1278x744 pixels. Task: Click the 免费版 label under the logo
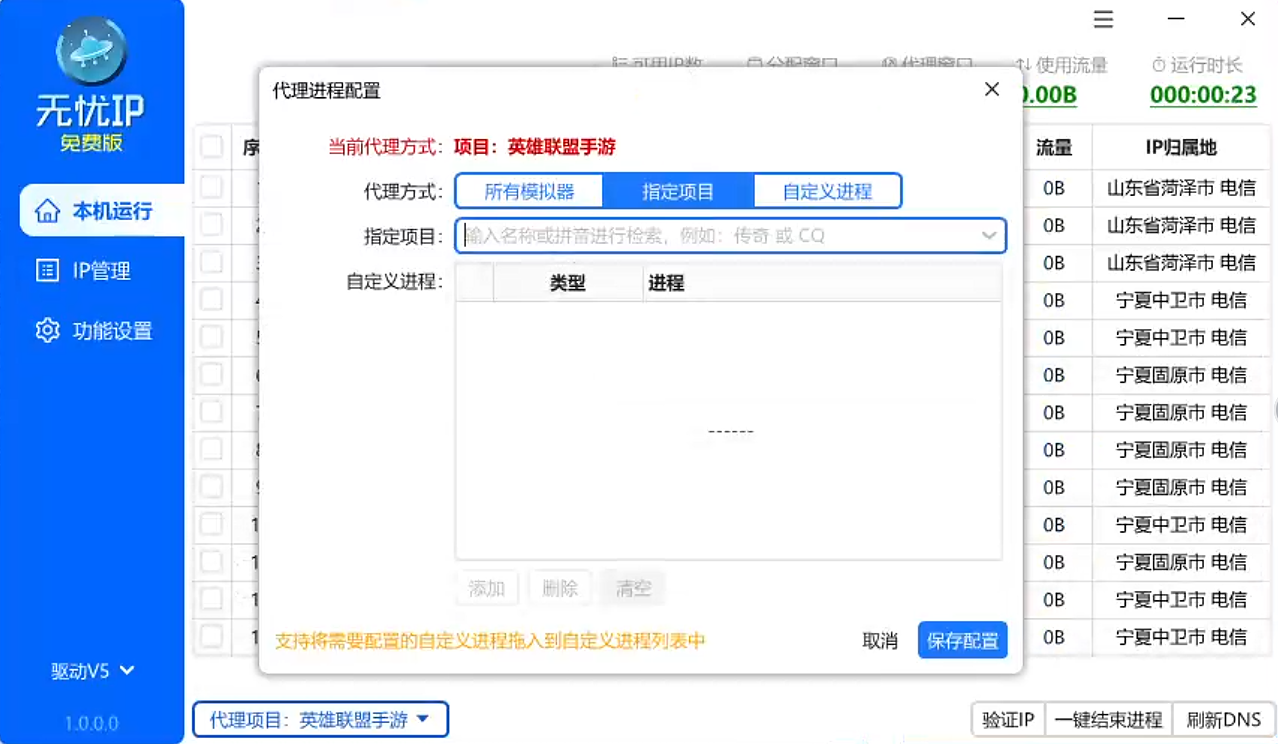[x=91, y=143]
